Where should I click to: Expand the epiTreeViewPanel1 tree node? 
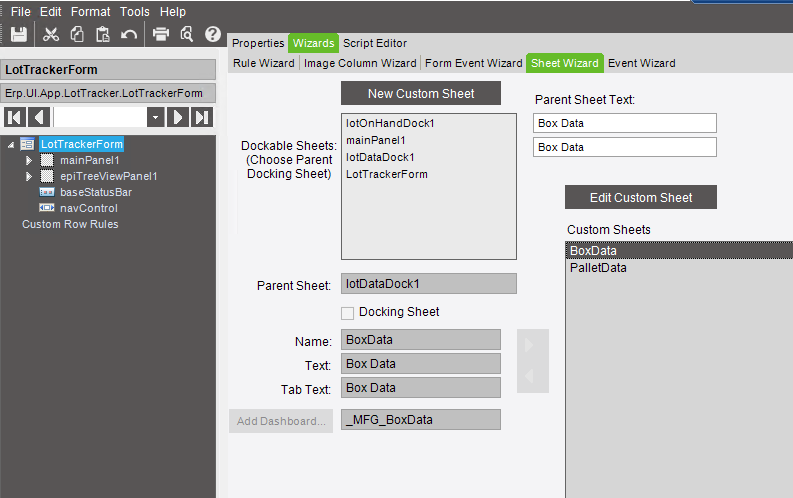(29, 176)
